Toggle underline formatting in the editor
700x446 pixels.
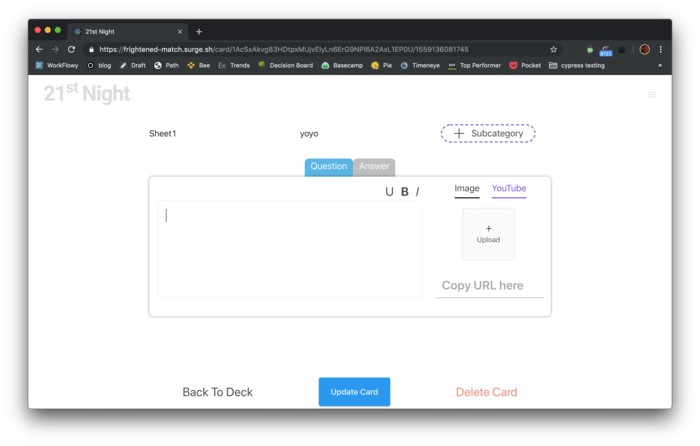coord(389,192)
